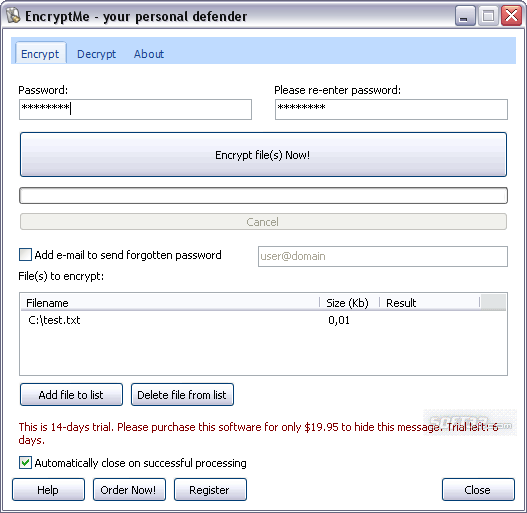Click the Size (Kb) column header
The height and width of the screenshot is (513, 527).
tap(350, 303)
